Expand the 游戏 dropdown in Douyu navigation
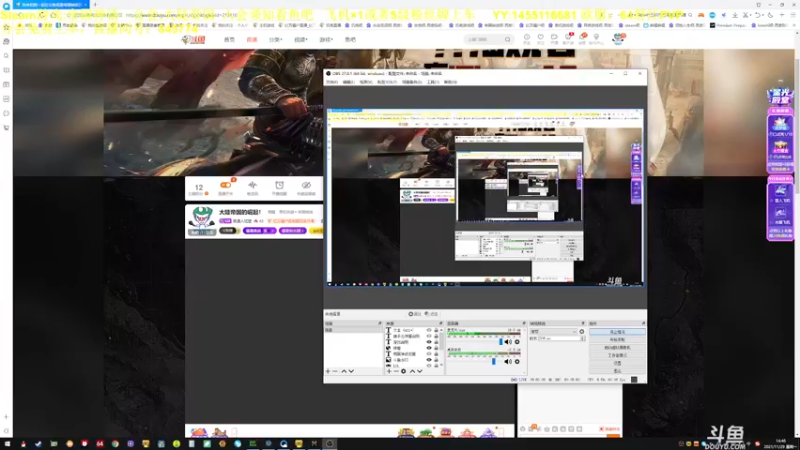 coord(326,39)
